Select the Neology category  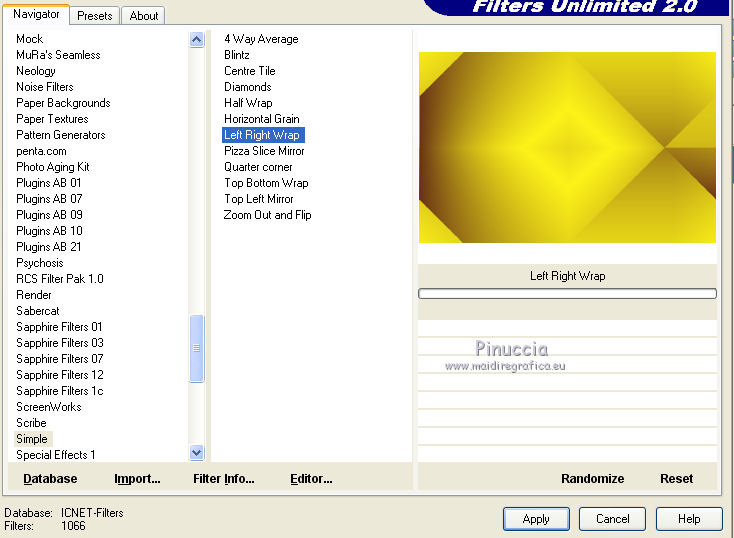pos(36,71)
